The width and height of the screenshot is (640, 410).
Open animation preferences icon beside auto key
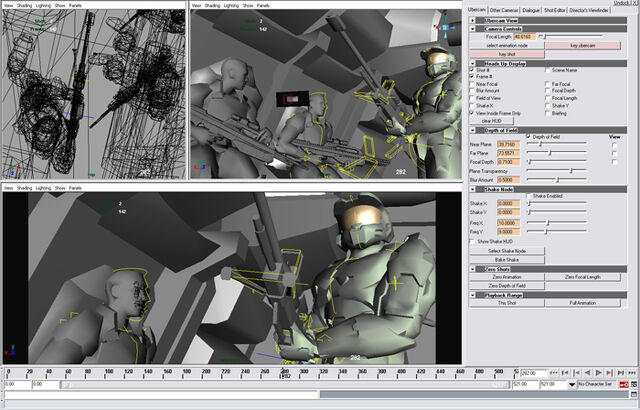tap(634, 384)
